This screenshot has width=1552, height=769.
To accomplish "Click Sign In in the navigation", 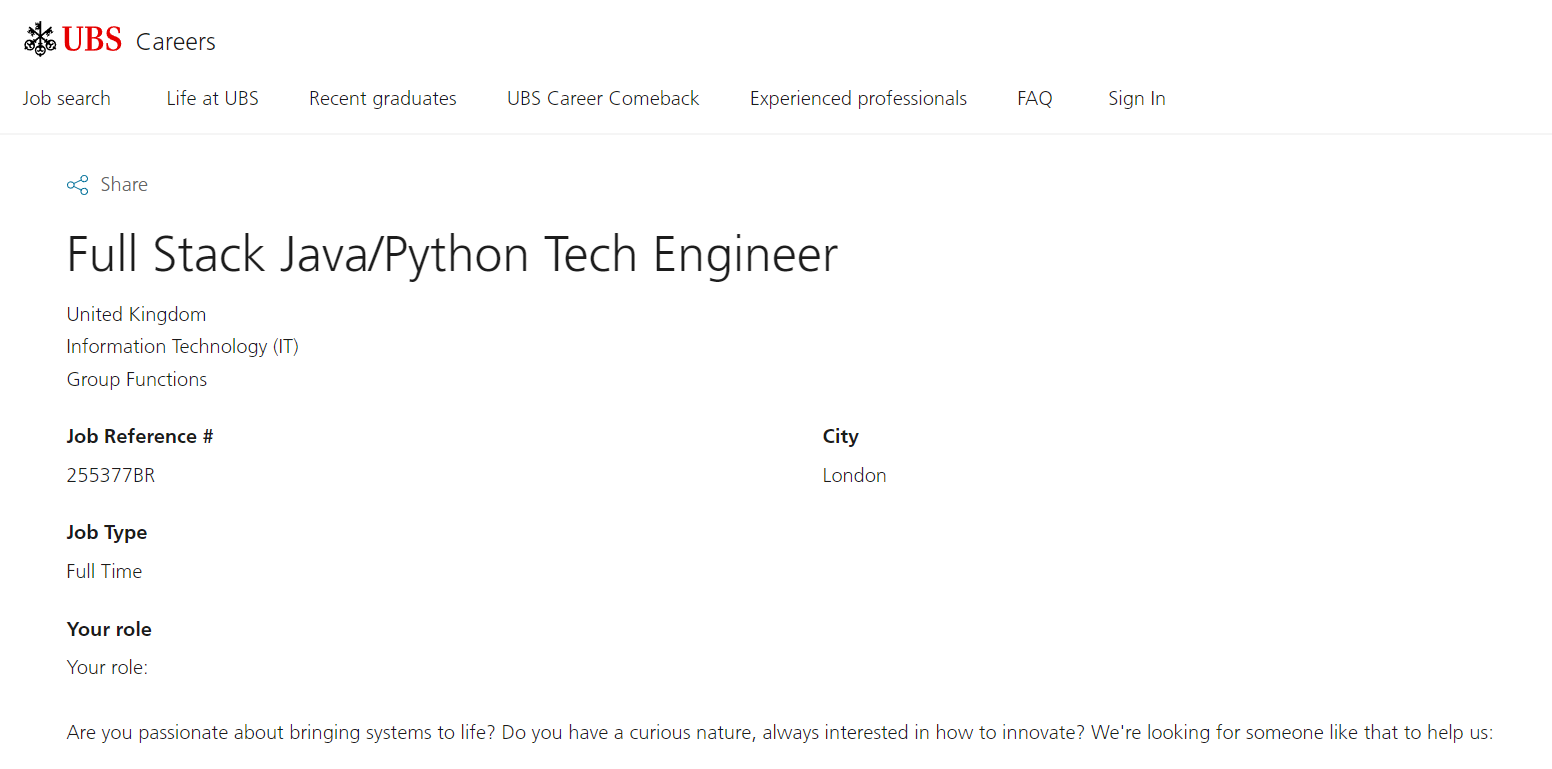I will click(x=1136, y=99).
